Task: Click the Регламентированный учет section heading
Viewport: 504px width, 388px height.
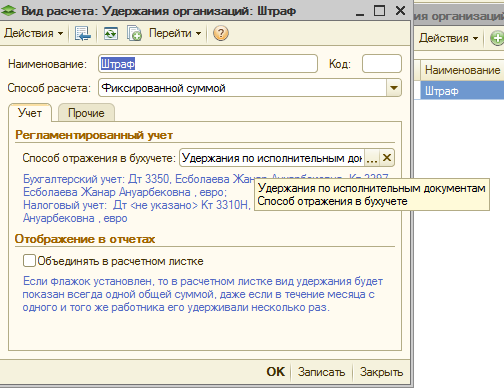Action: pyautogui.click(x=94, y=135)
